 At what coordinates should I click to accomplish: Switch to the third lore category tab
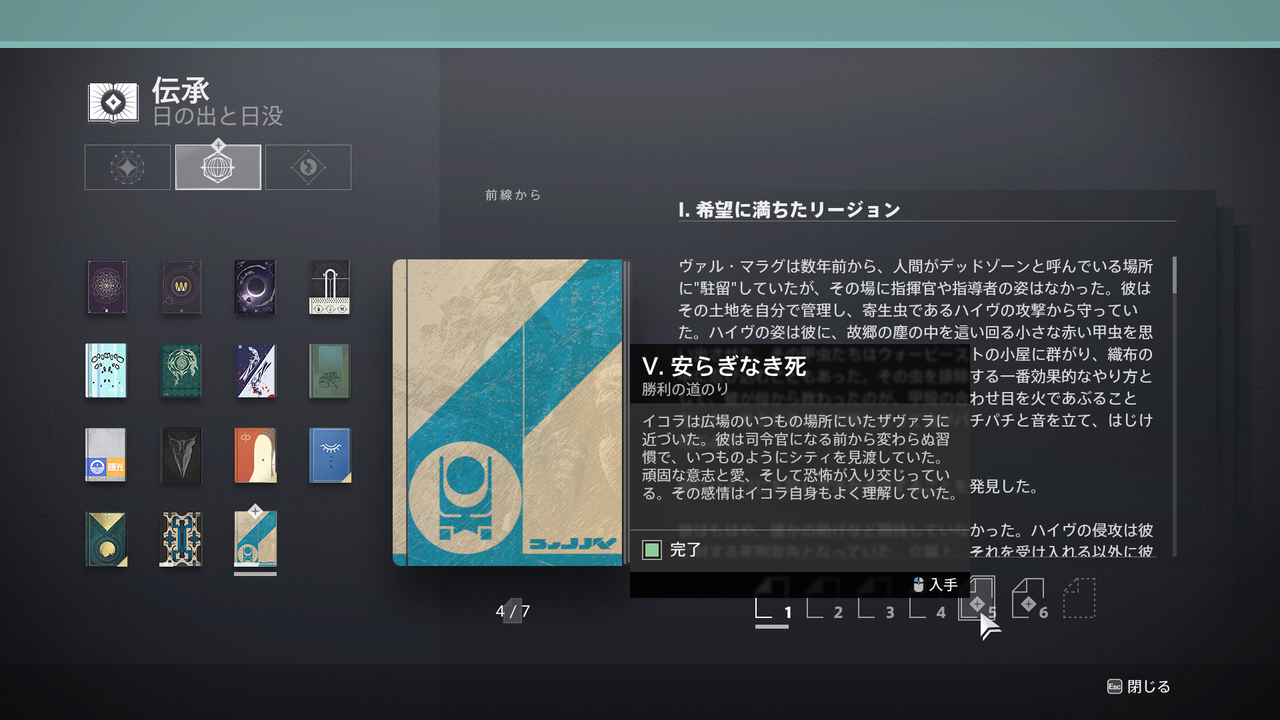tap(308, 167)
